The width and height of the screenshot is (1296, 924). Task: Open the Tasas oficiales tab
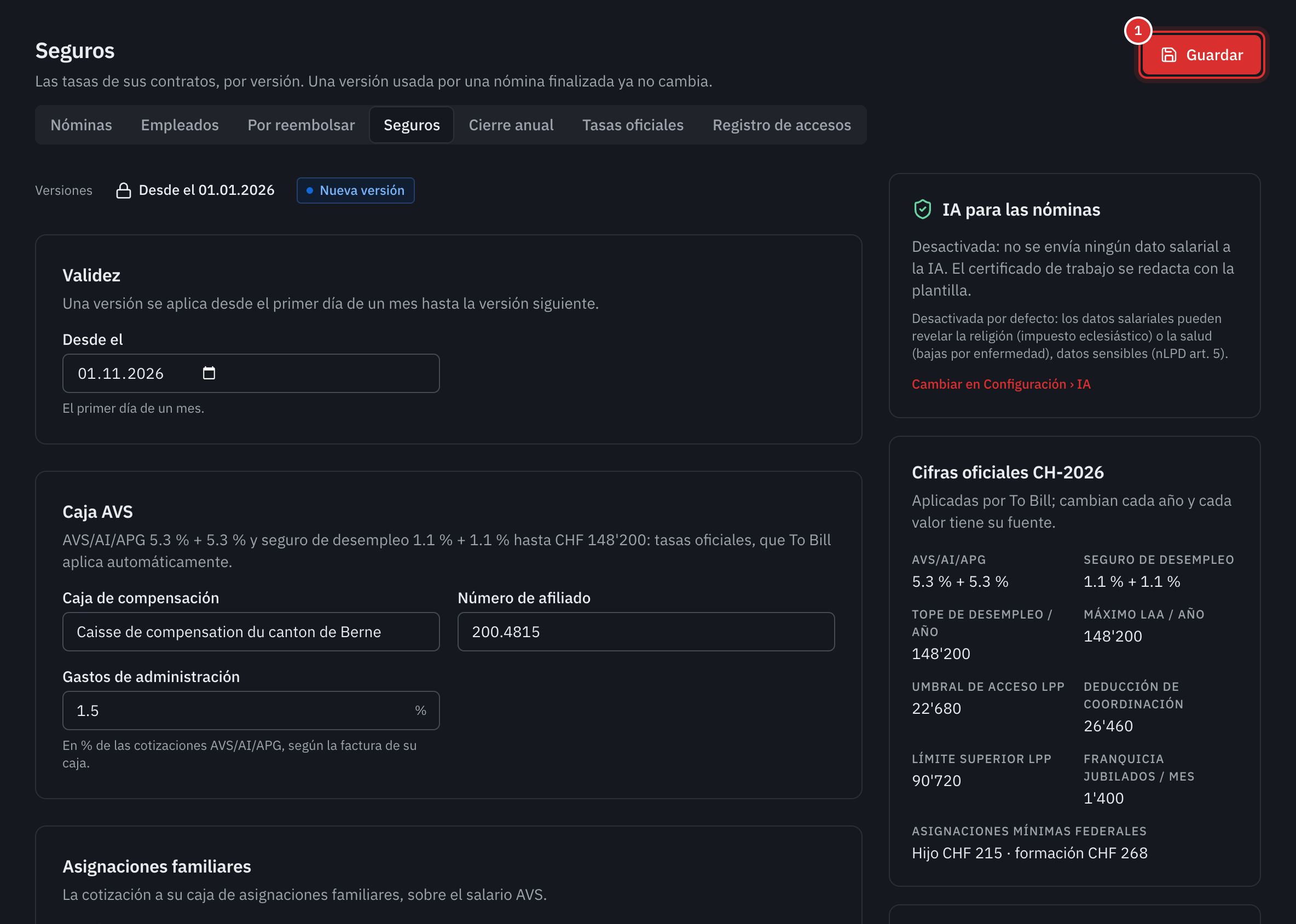(x=633, y=125)
